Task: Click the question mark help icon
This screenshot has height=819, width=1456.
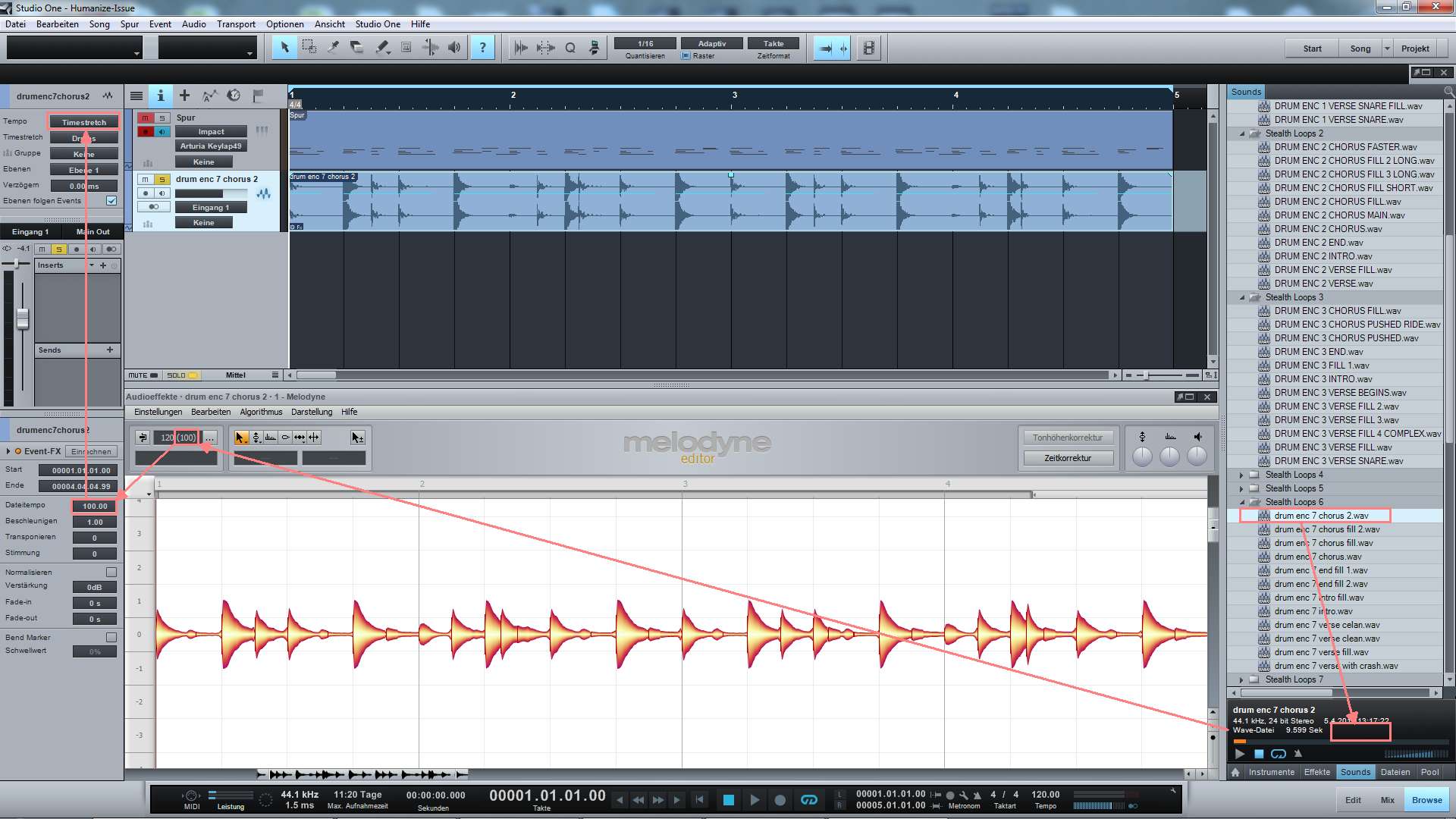Action: click(x=482, y=48)
